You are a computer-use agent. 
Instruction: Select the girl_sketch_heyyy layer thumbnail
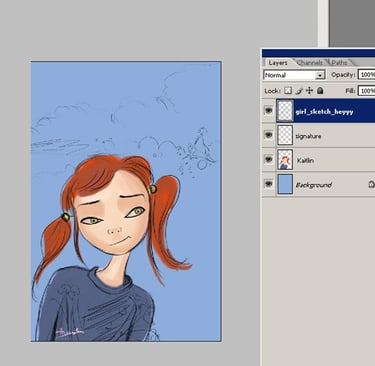pos(285,111)
